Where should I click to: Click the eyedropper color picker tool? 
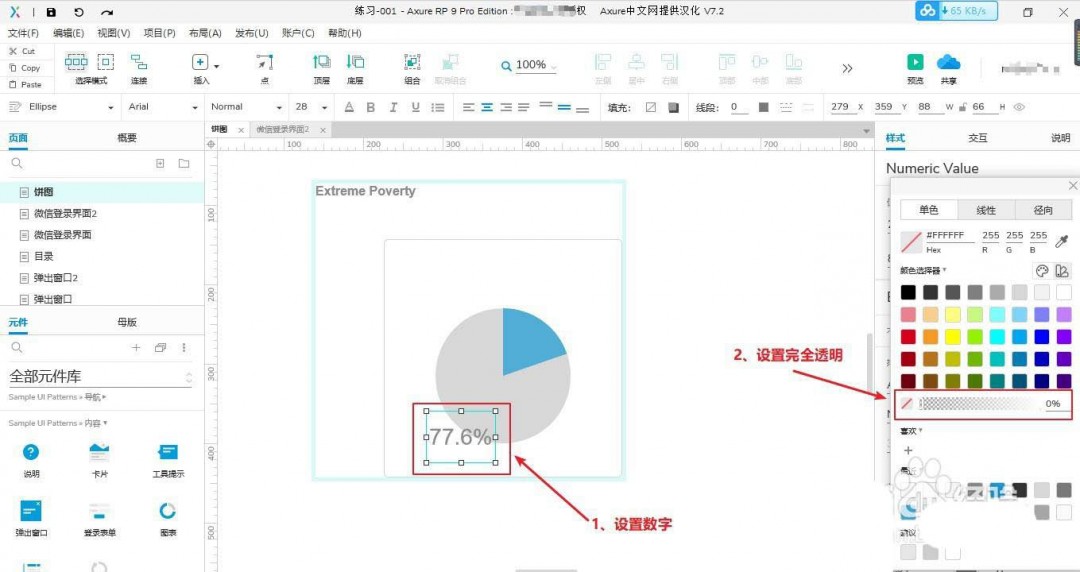pos(1061,241)
